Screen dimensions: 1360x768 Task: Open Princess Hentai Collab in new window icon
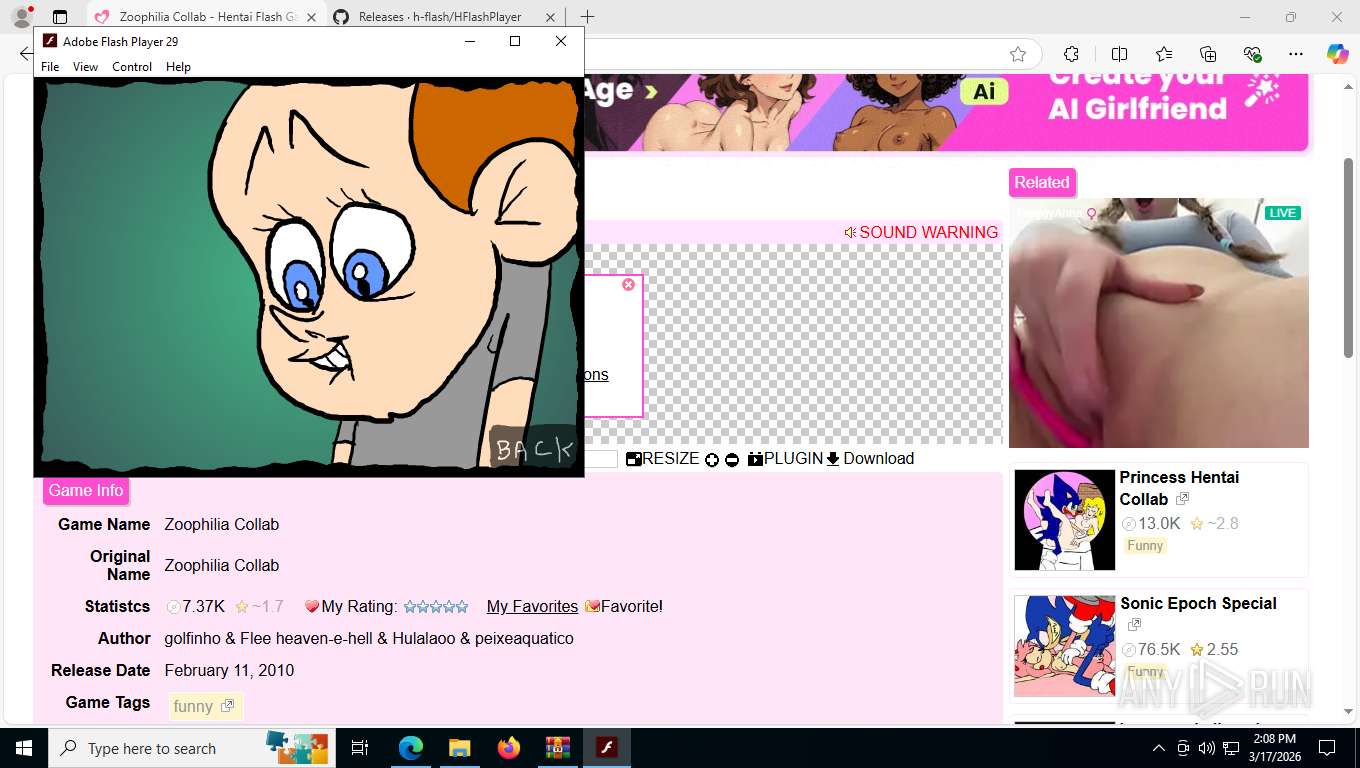pyautogui.click(x=1182, y=499)
